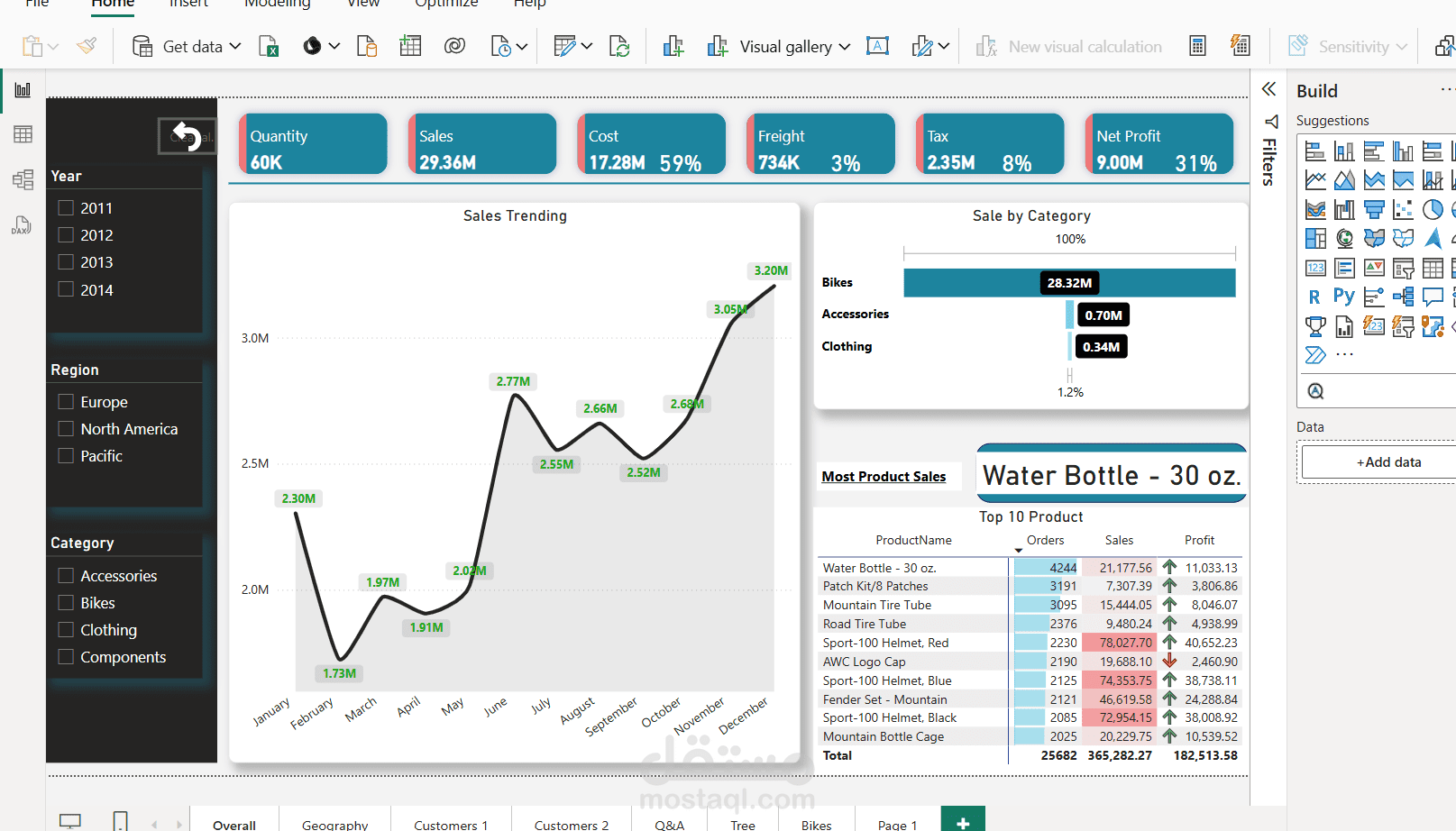
Task: Click the Dataverse icon
Action: pyautogui.click(x=454, y=46)
